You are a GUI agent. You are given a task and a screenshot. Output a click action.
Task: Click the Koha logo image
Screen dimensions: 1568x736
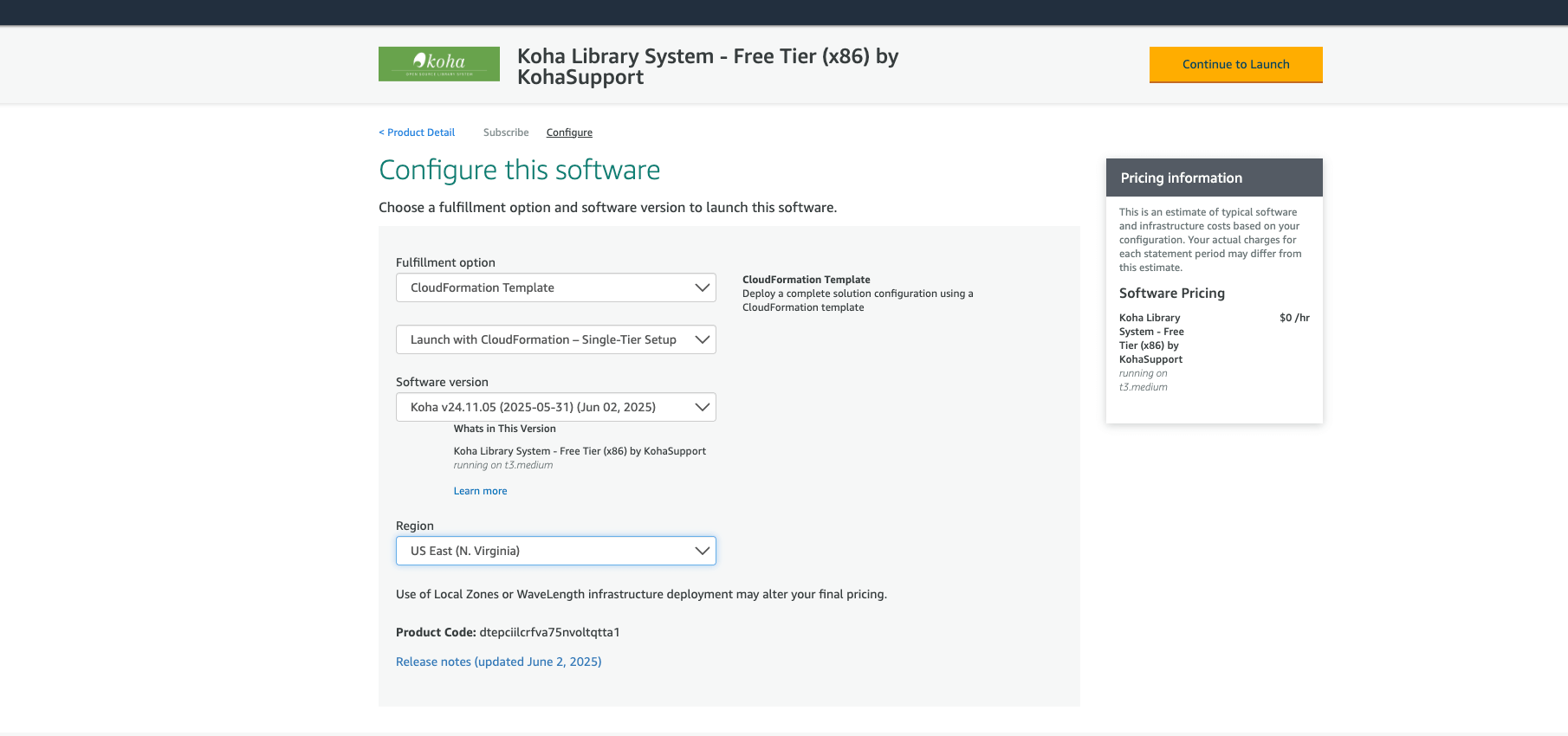coord(439,64)
